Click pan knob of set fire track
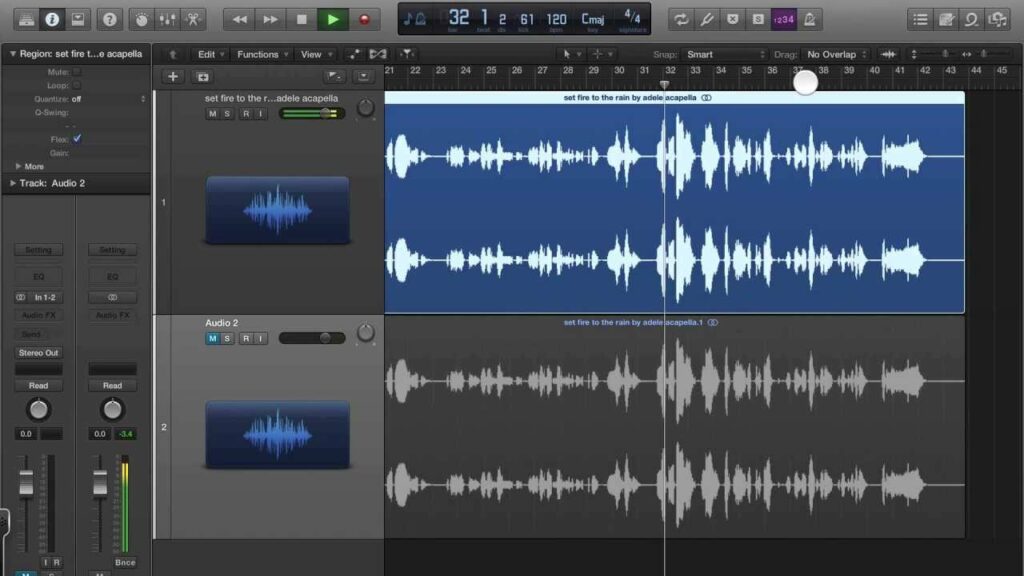Screen dimensions: 1024x576 pyautogui.click(x=366, y=108)
